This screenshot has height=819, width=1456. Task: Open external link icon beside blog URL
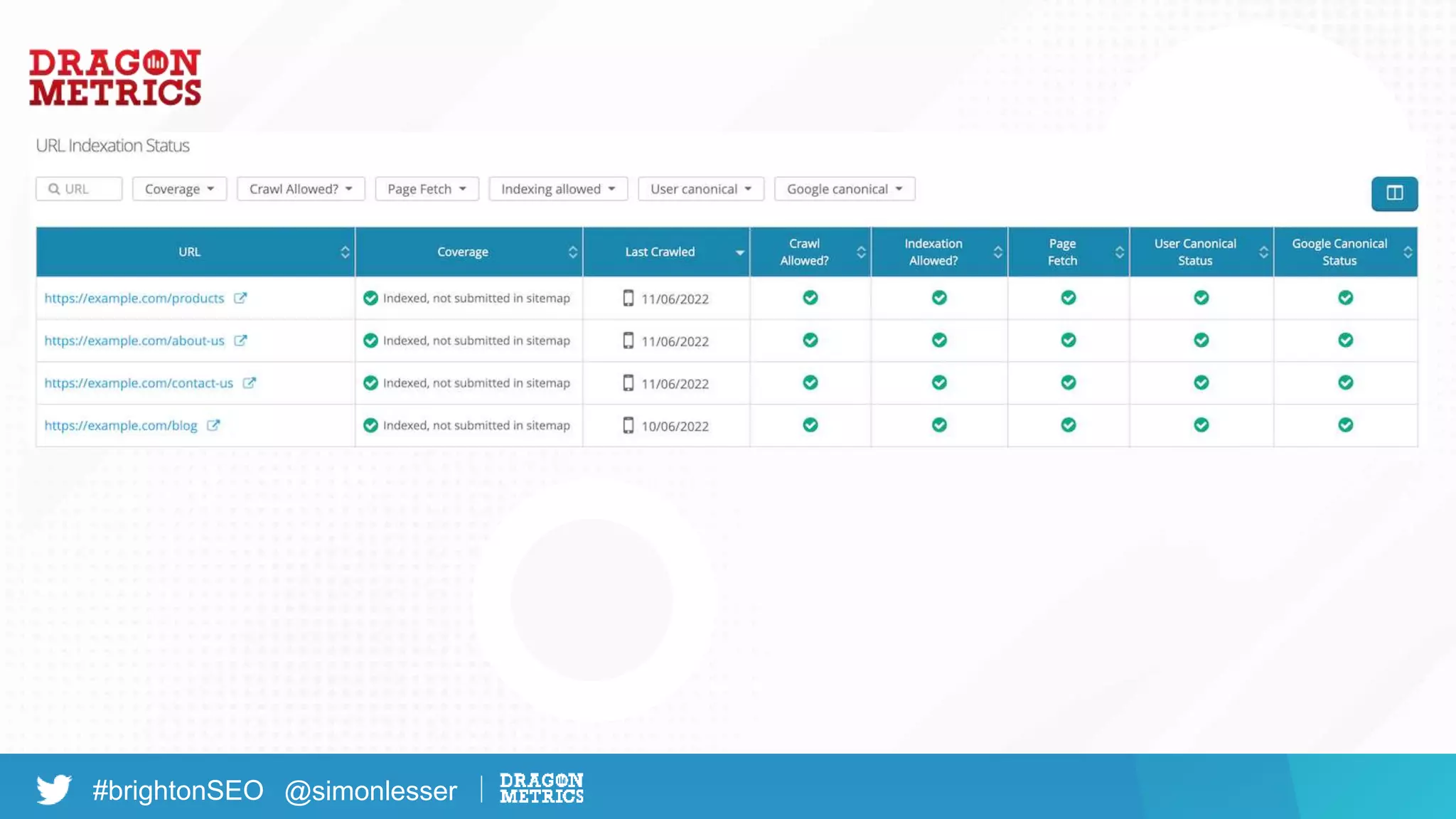(213, 425)
